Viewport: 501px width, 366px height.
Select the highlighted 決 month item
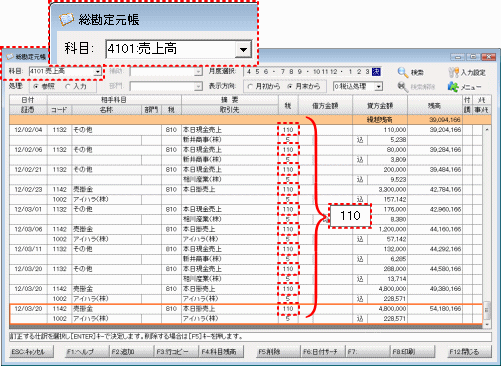click(x=376, y=71)
